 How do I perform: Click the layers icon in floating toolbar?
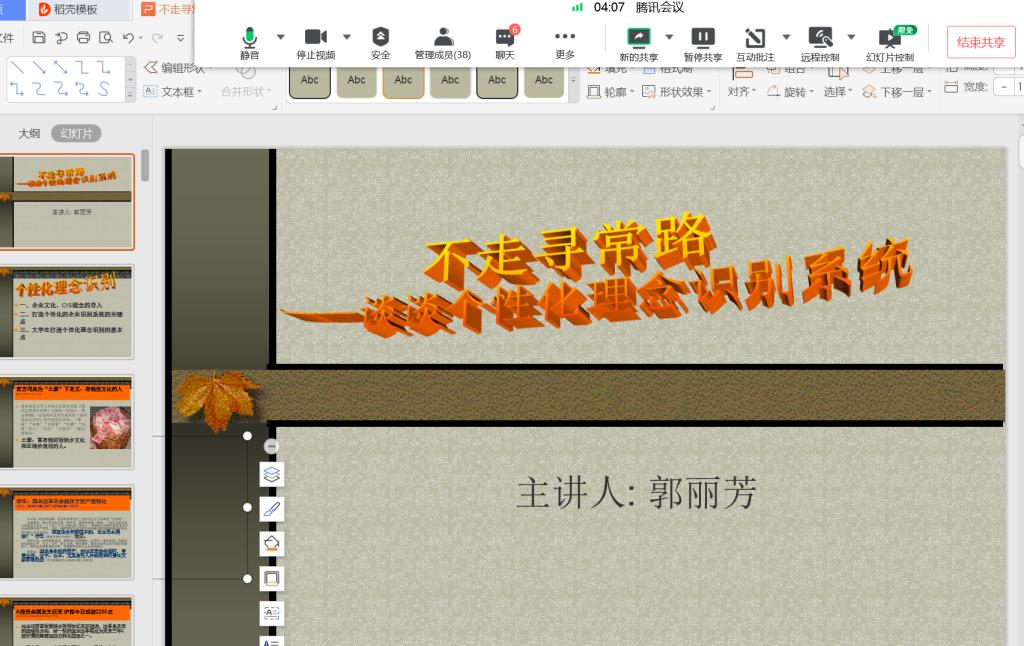coord(272,475)
